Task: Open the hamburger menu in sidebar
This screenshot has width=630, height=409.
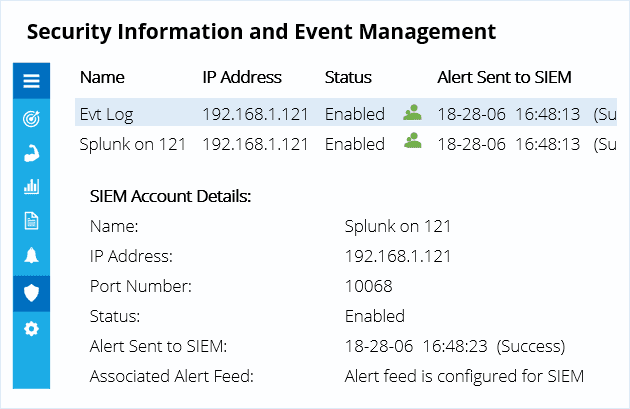Action: tap(31, 81)
